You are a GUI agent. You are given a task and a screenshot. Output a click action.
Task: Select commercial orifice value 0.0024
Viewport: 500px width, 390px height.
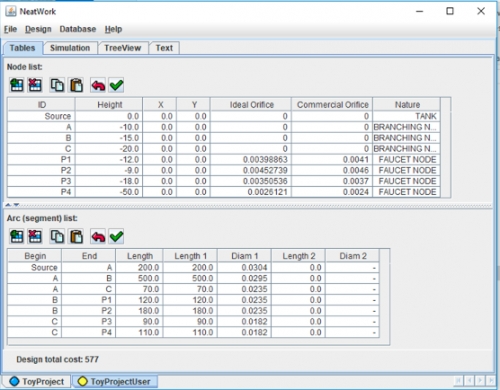(332, 192)
